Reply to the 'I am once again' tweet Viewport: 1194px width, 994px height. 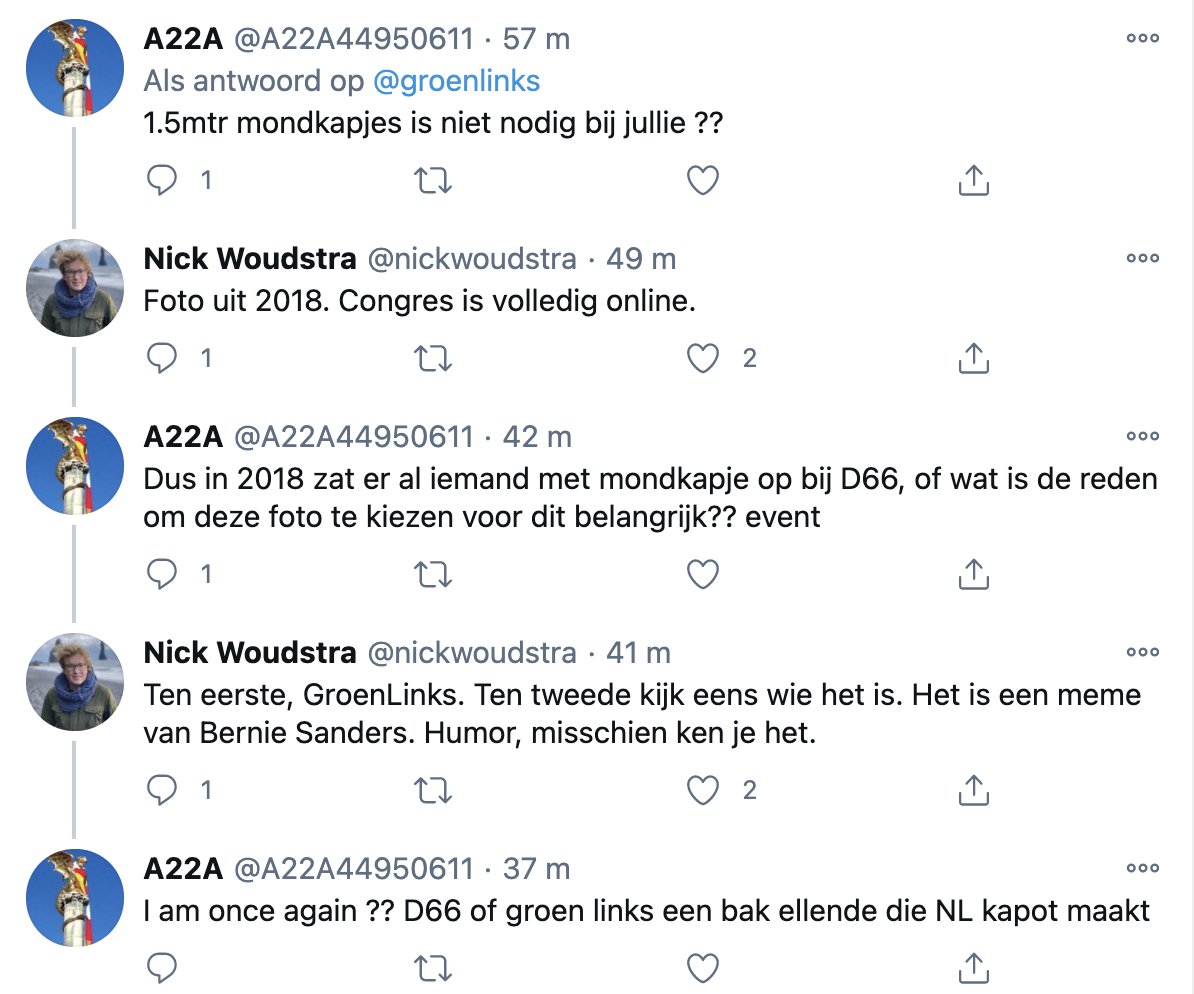[x=162, y=967]
